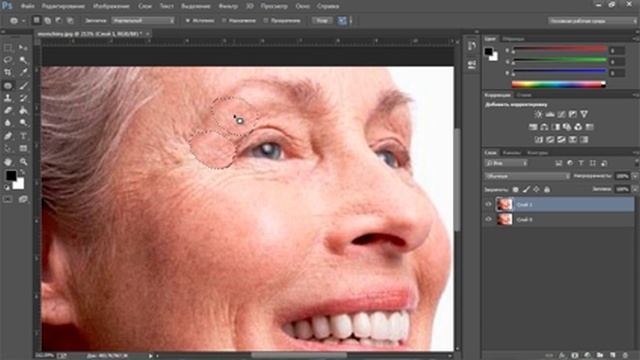This screenshot has height=360, width=640.
Task: Toggle lock image pixels brush icon
Action: point(526,189)
